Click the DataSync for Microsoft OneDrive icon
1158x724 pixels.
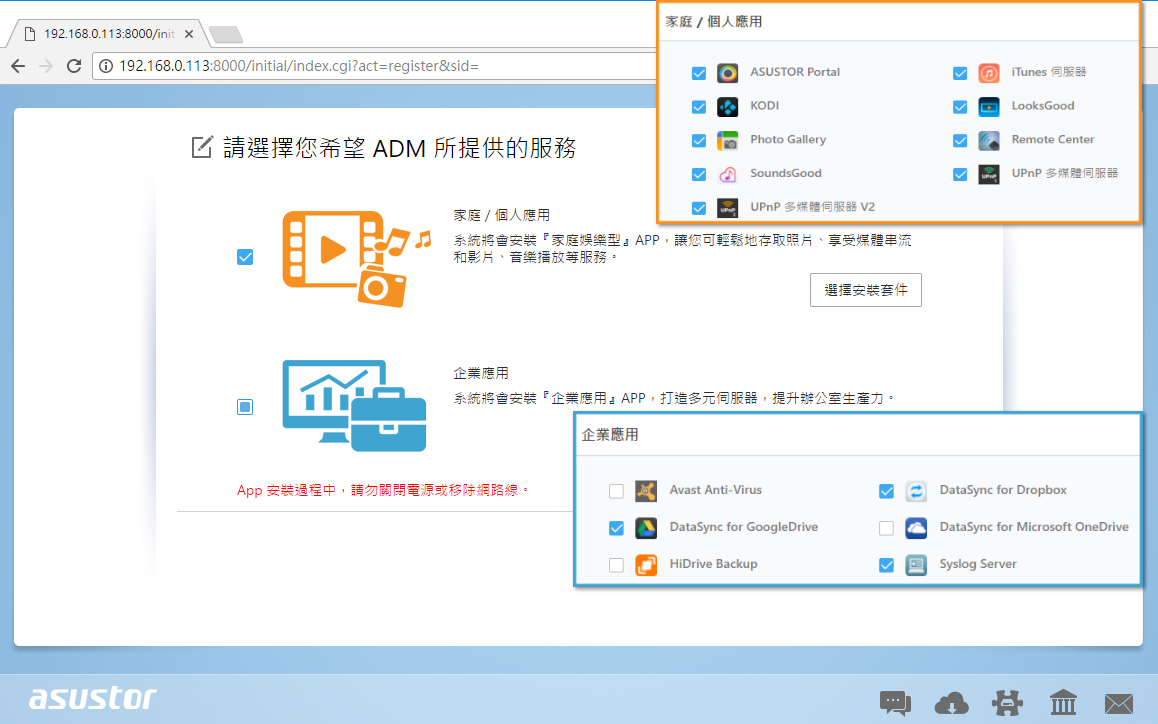(917, 527)
